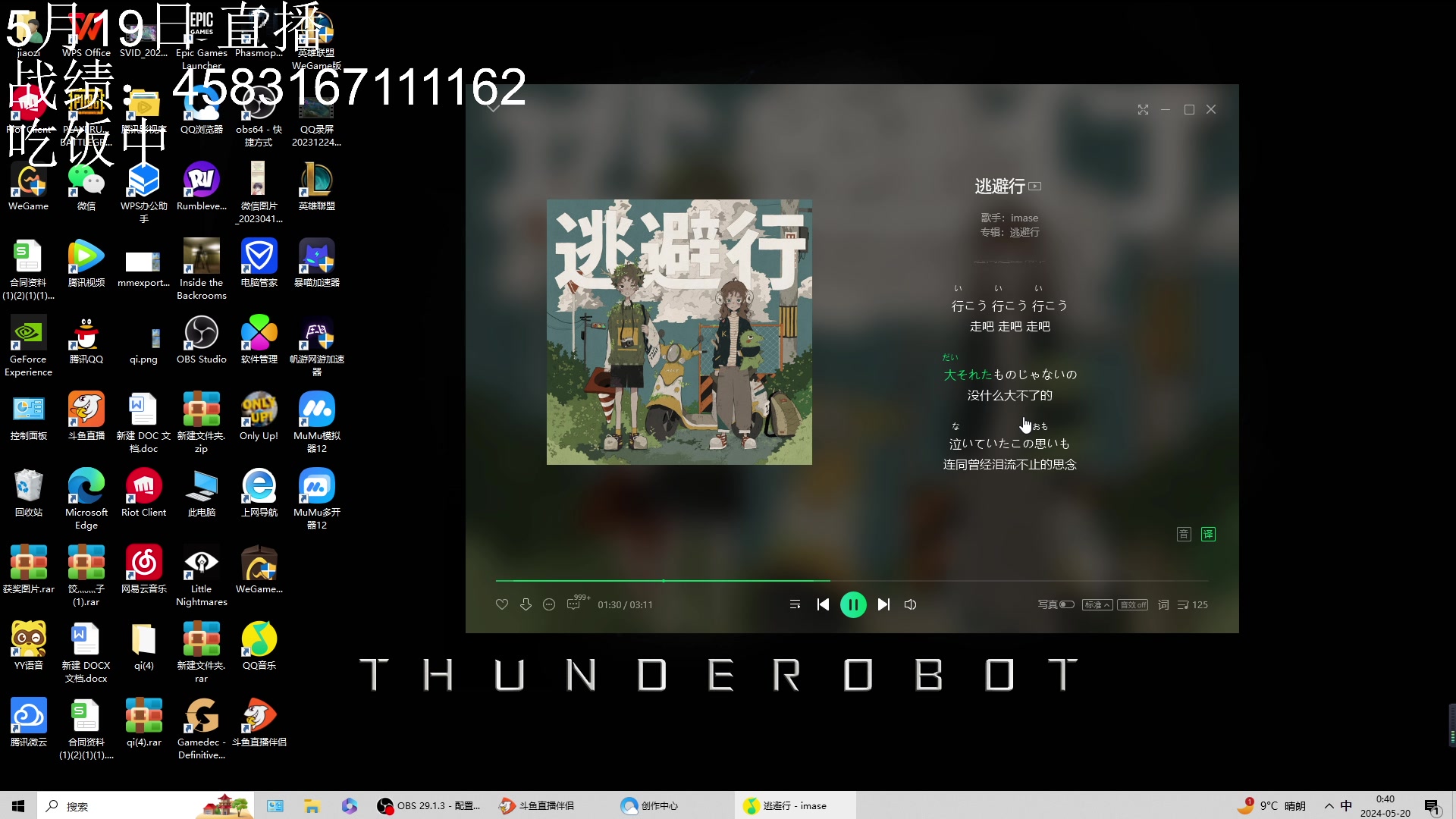Open File Explorer from the taskbar
Image resolution: width=1456 pixels, height=819 pixels.
[x=312, y=805]
